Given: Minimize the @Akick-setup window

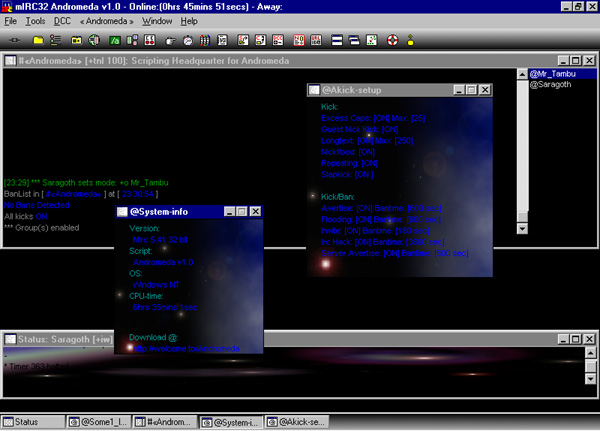Looking at the screenshot, I should click(x=459, y=90).
